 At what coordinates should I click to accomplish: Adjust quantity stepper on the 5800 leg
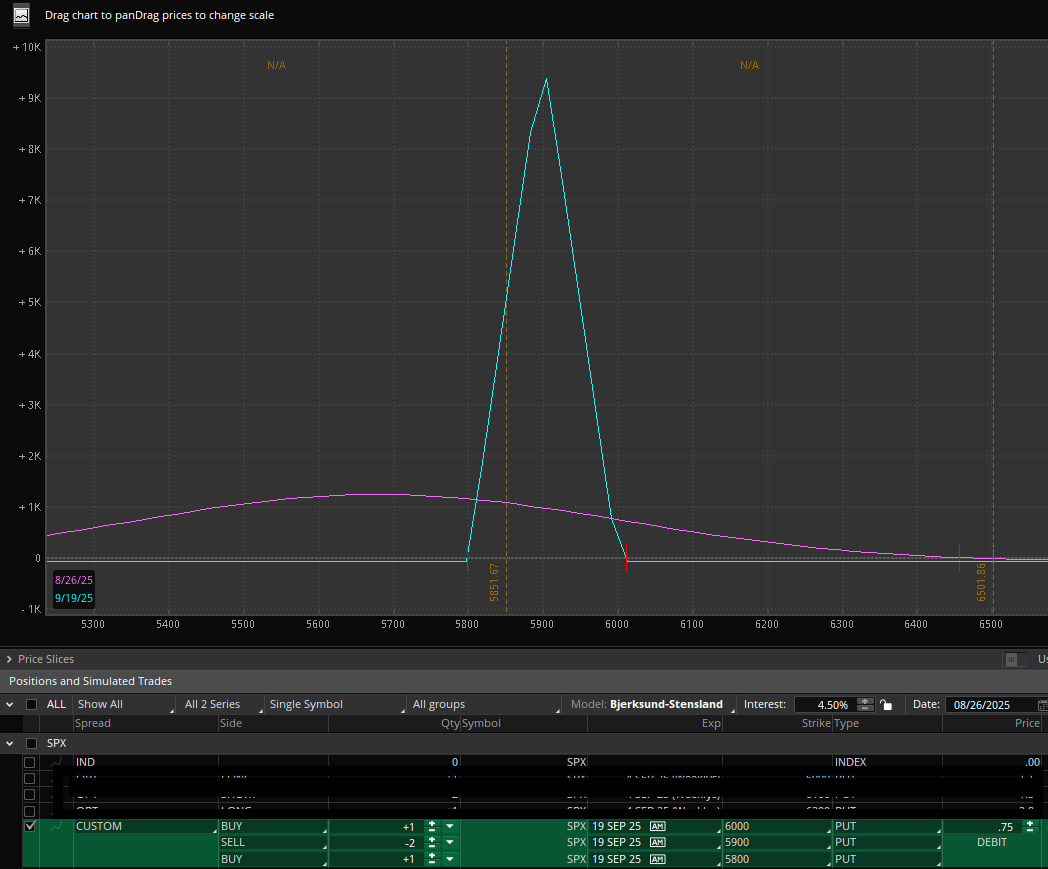click(432, 859)
